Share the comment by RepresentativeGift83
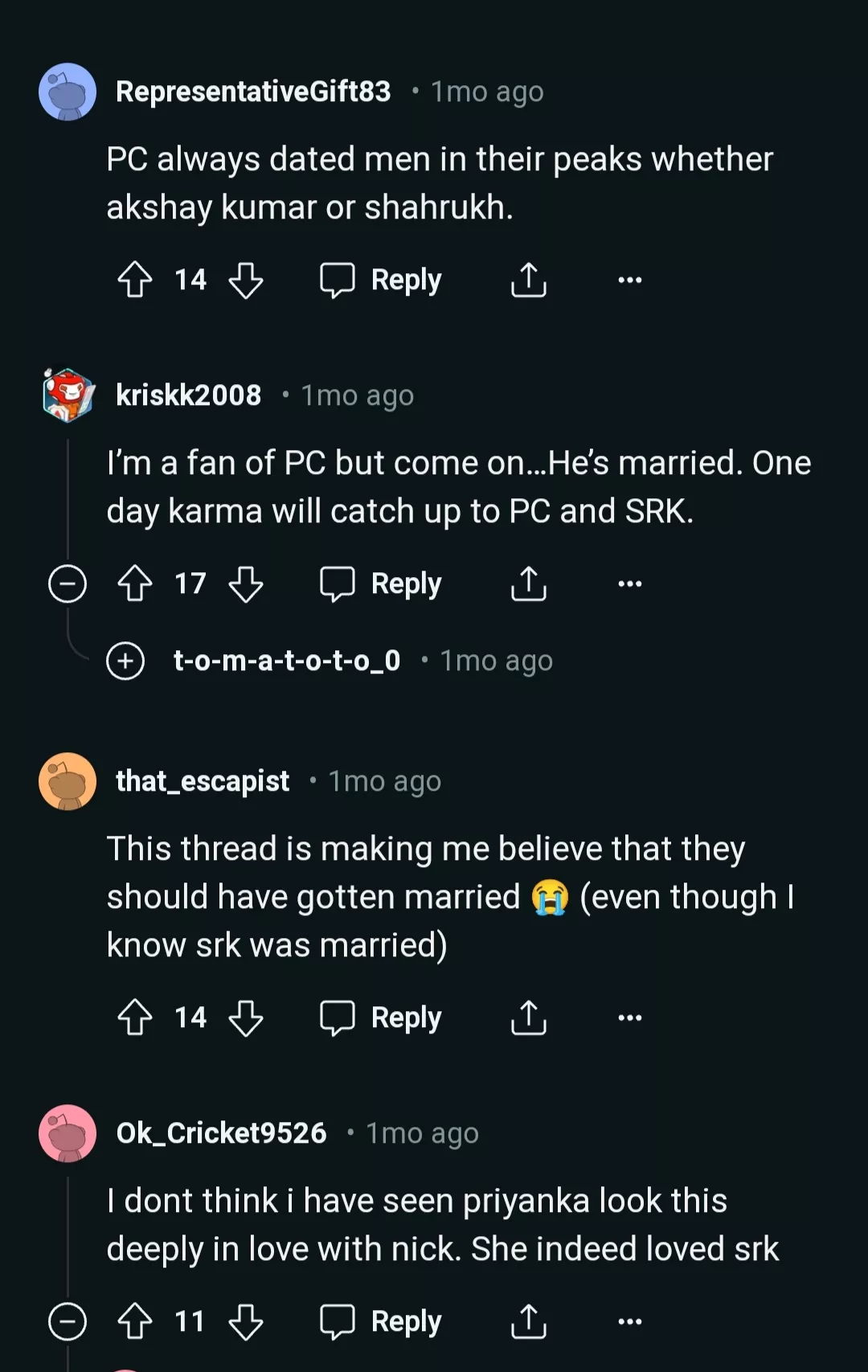The height and width of the screenshot is (1372, 868). pos(528,280)
